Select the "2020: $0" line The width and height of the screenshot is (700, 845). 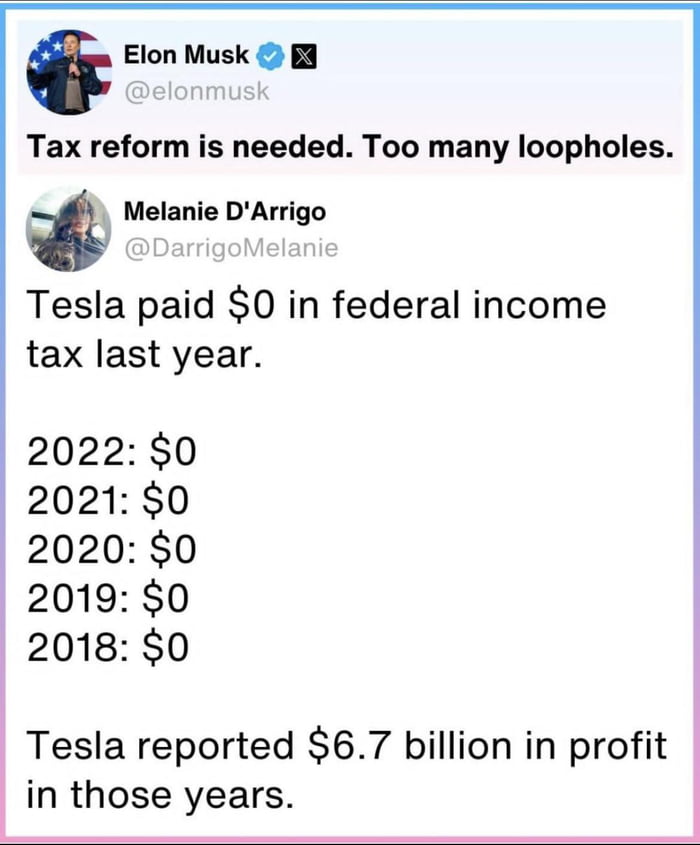click(112, 550)
